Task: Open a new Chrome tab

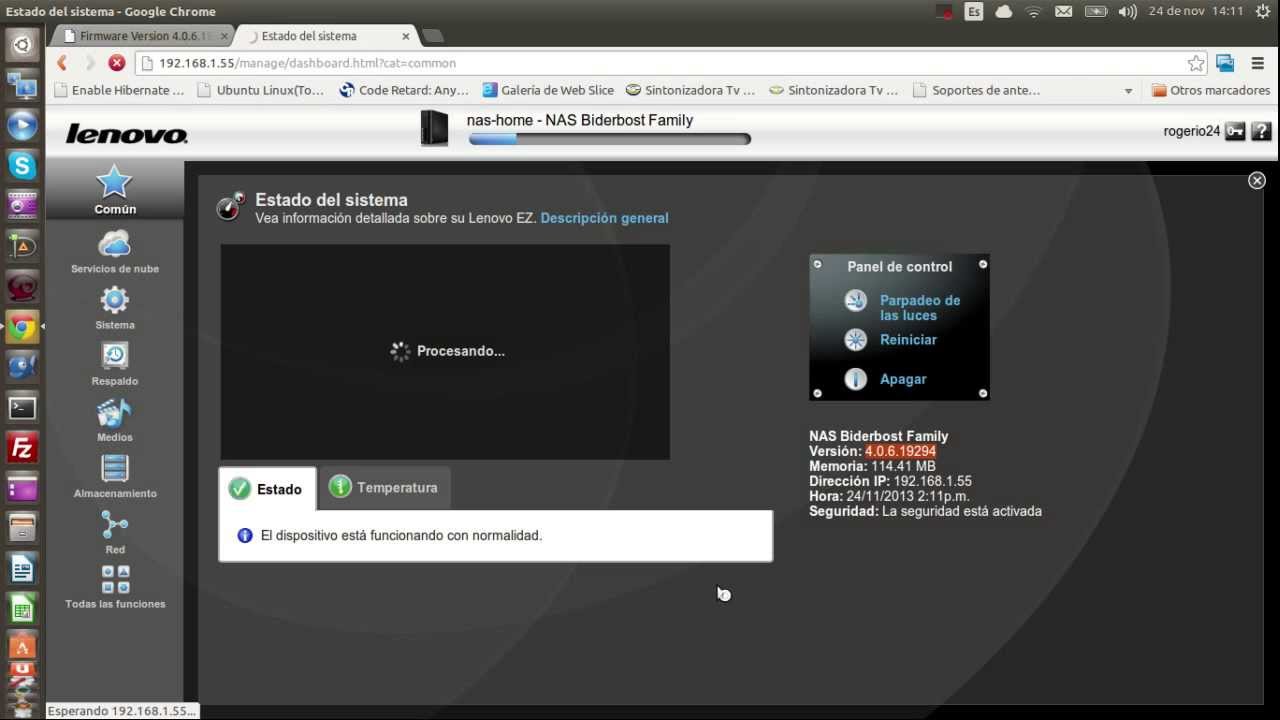Action: point(432,36)
